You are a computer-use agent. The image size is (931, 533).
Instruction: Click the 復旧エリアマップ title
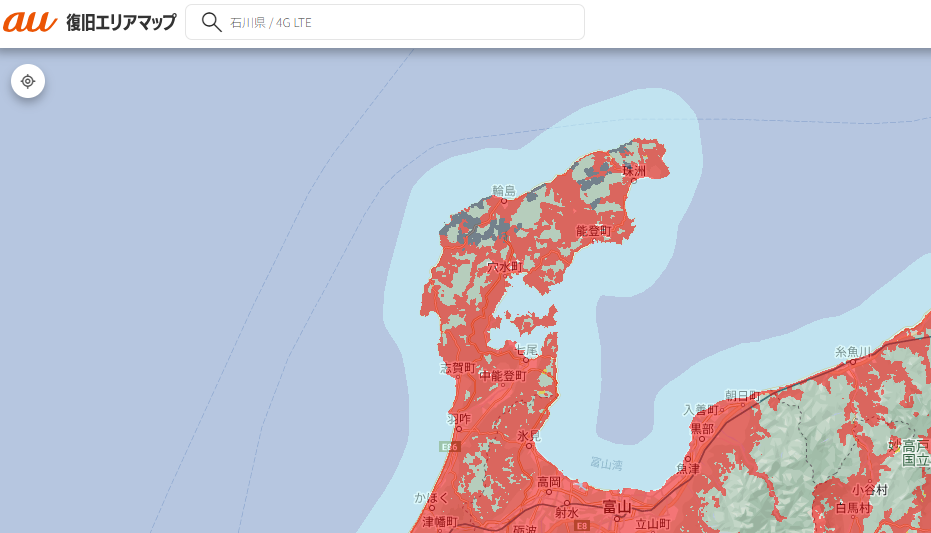coord(121,22)
